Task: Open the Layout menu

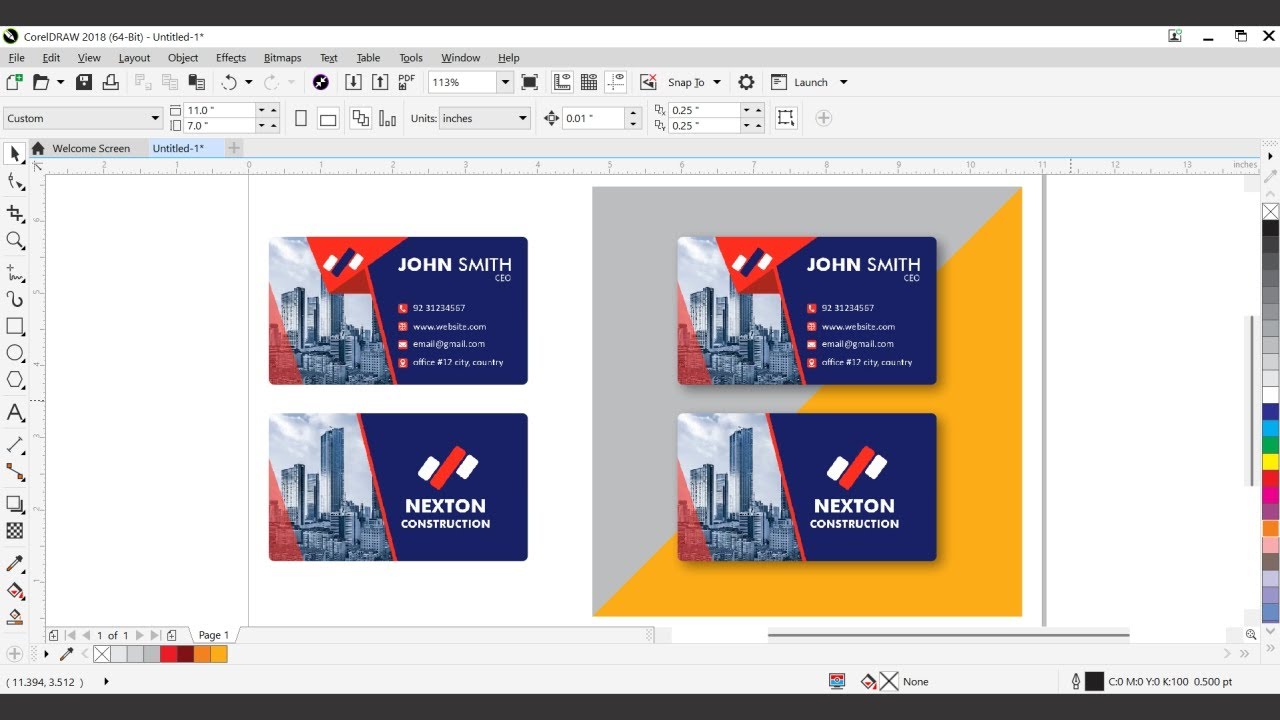Action: pos(134,58)
